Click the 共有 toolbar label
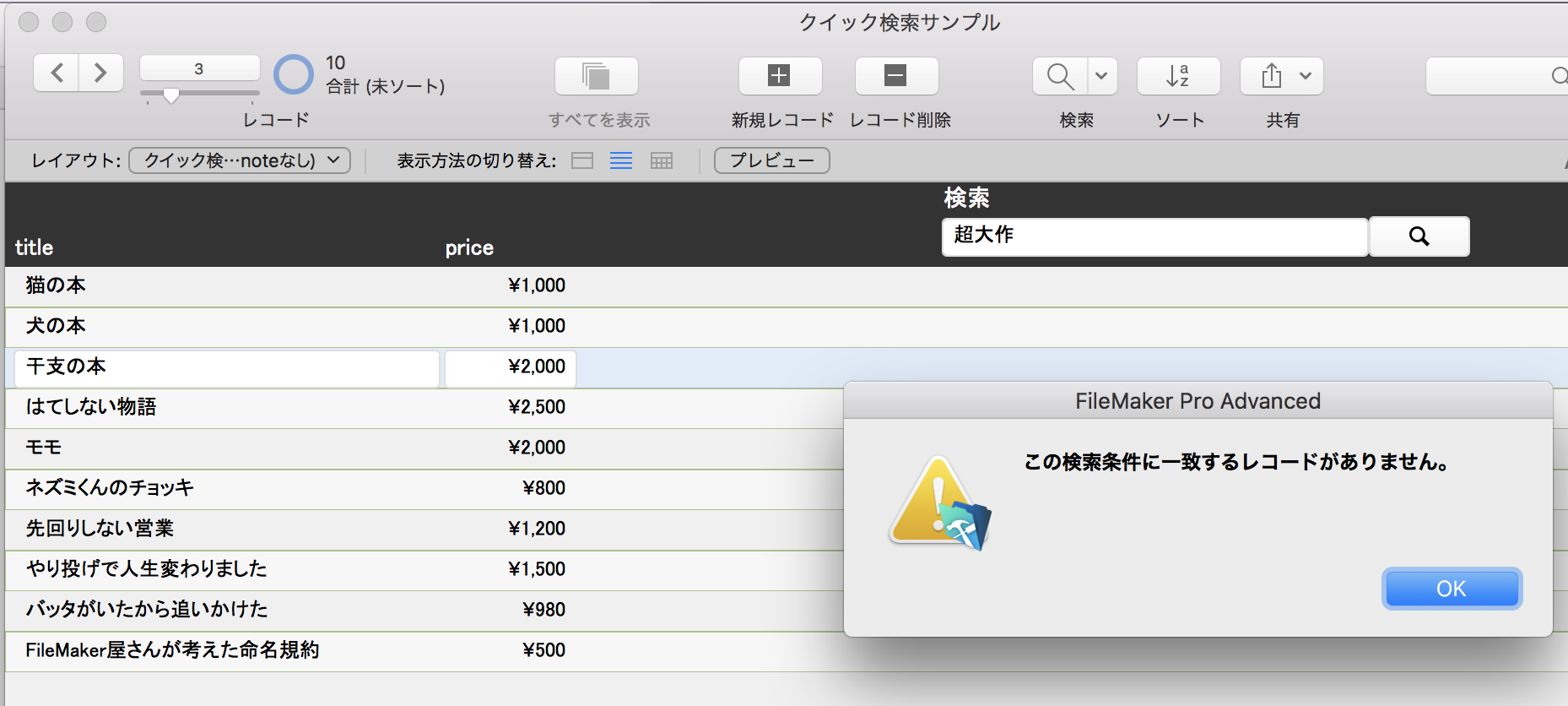 pos(1283,121)
